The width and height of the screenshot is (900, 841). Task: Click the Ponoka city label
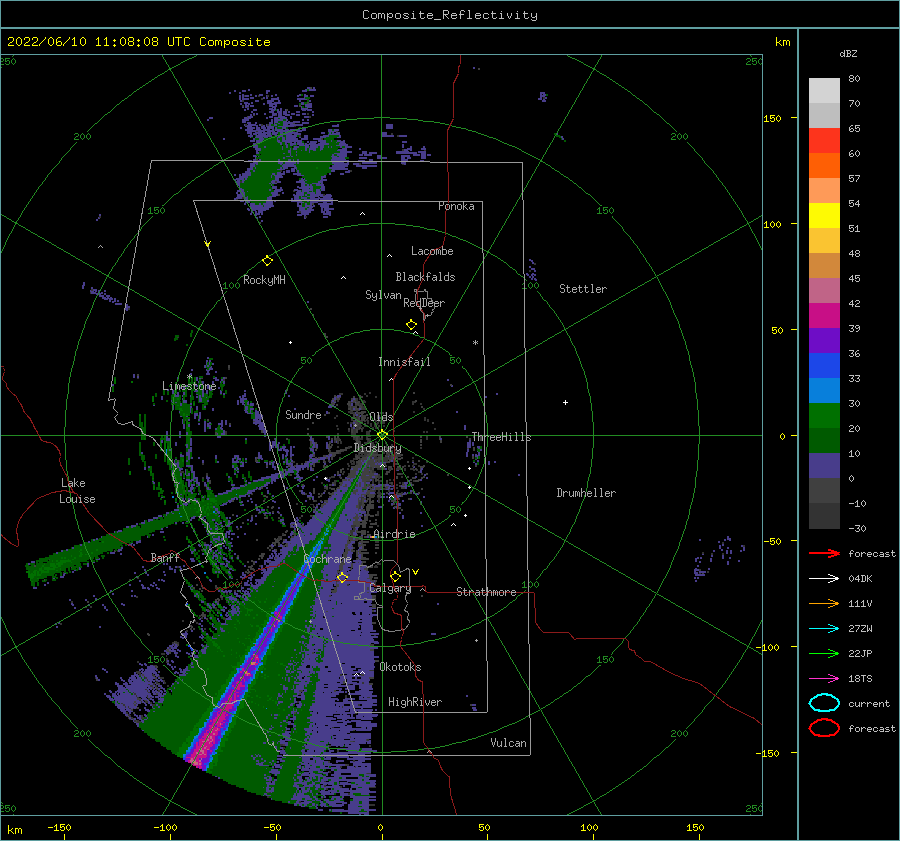tap(456, 206)
